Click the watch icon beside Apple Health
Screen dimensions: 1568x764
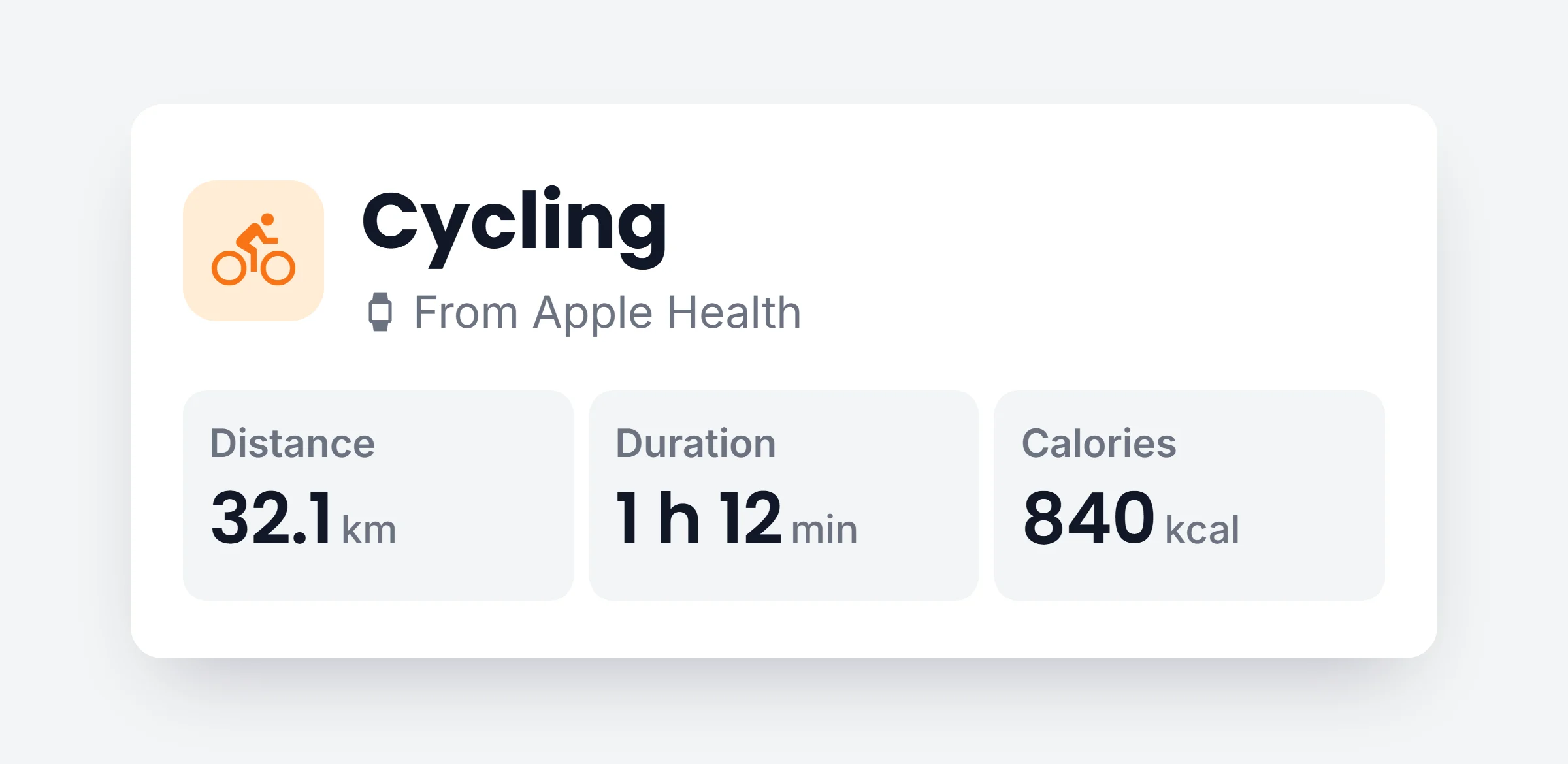[380, 312]
